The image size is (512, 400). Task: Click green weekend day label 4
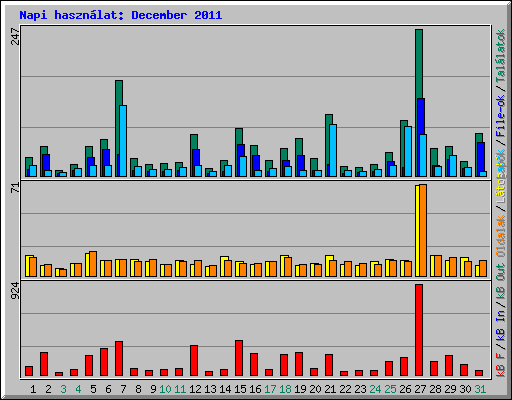(x=78, y=389)
